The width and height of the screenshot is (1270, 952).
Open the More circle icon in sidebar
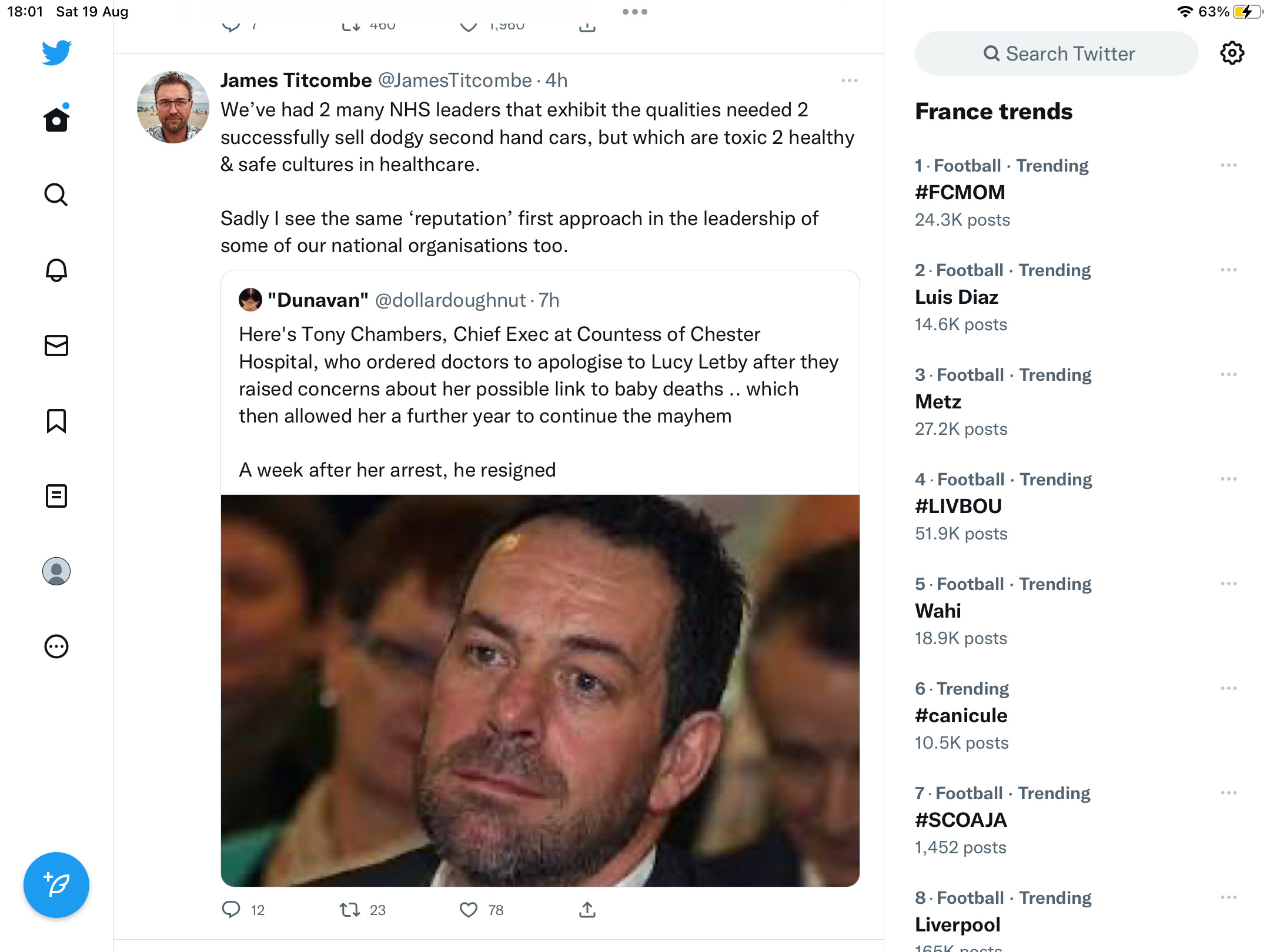pyautogui.click(x=56, y=646)
